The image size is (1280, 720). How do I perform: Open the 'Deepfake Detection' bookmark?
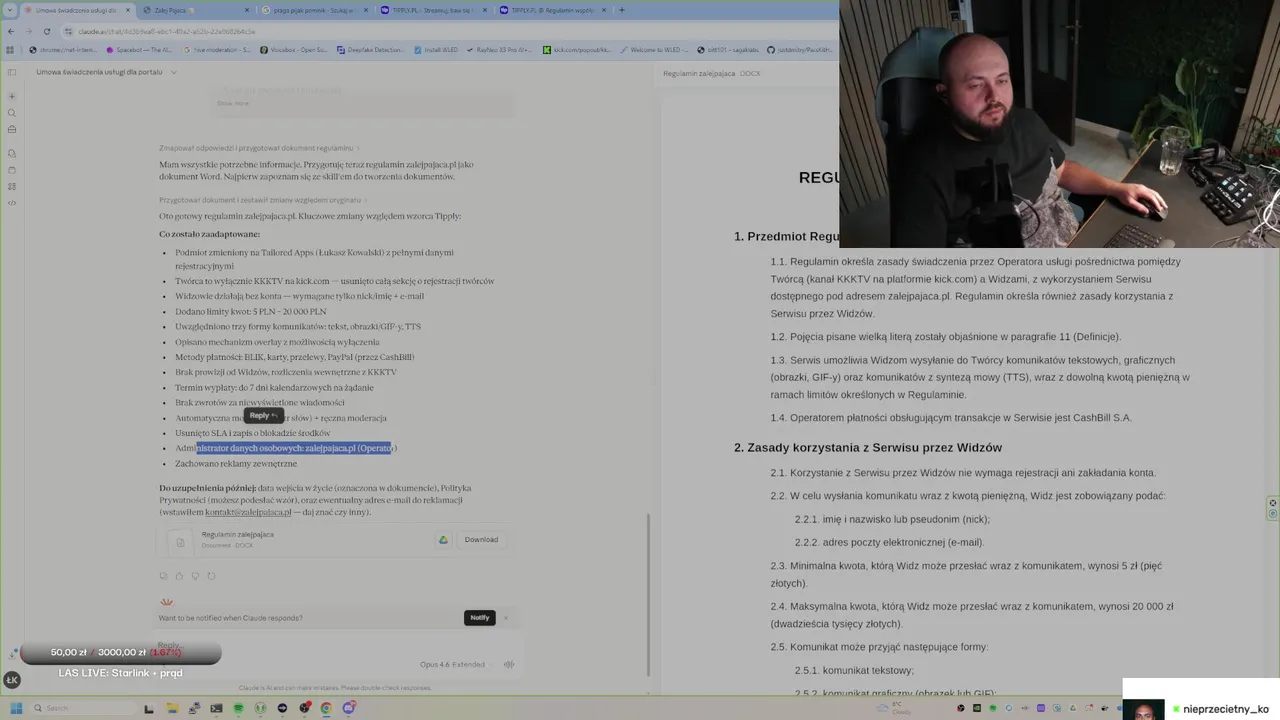click(x=371, y=49)
